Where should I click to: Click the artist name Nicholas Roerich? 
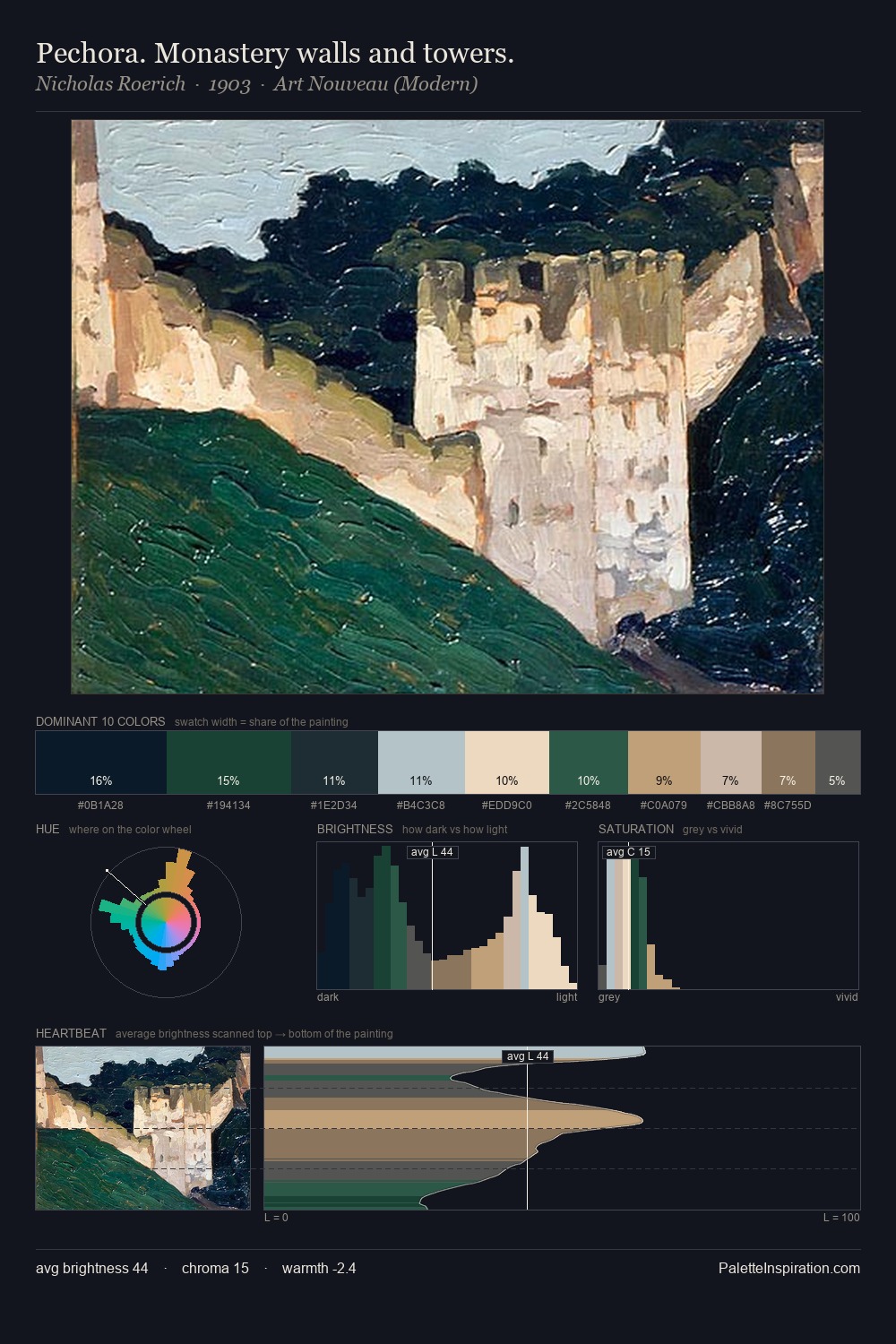coord(110,84)
